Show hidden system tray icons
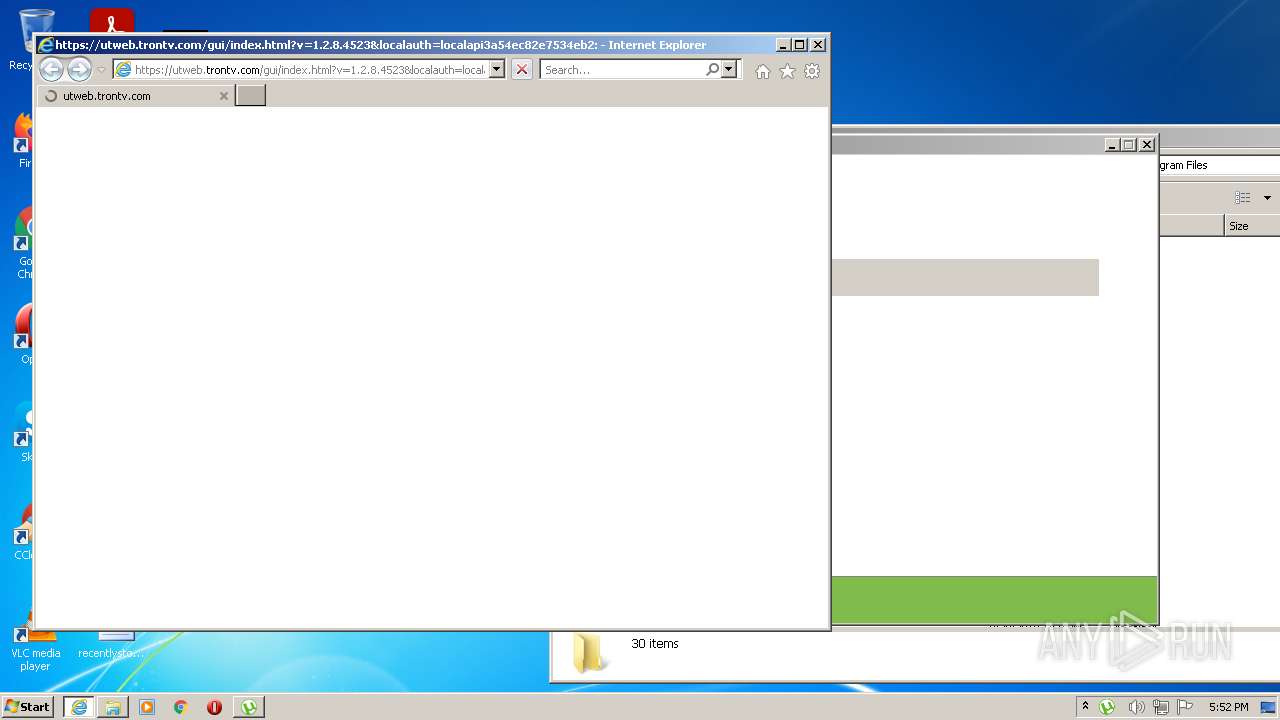Image resolution: width=1280 pixels, height=720 pixels. [x=1085, y=707]
